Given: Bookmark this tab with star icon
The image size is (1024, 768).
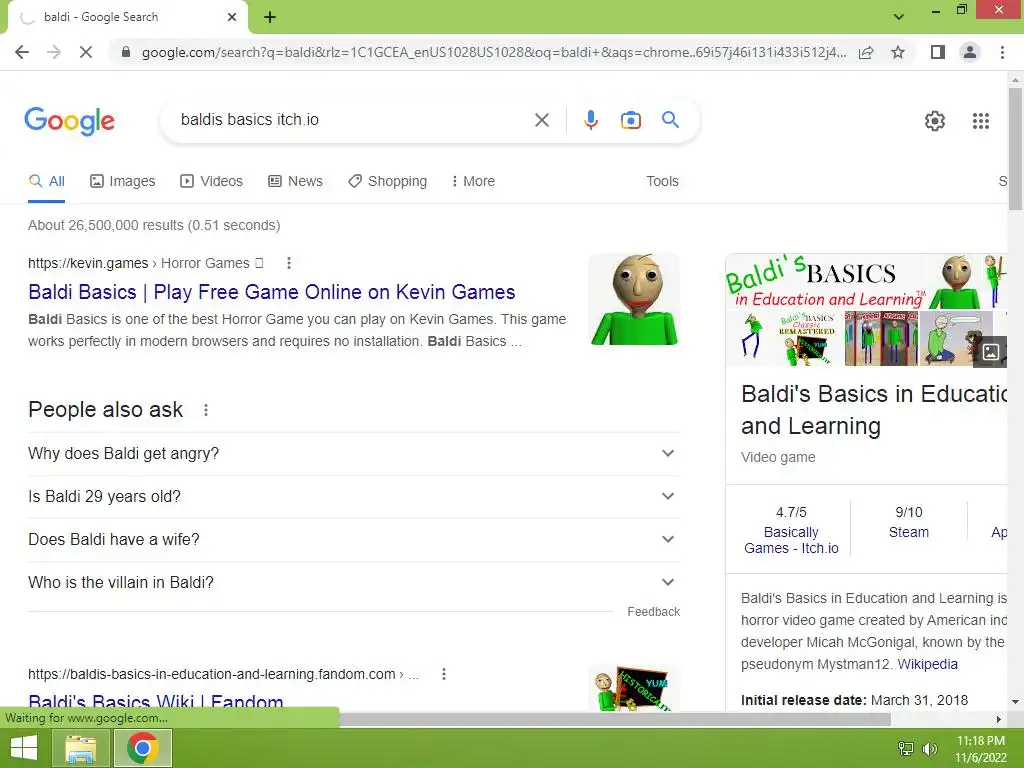Looking at the screenshot, I should [898, 52].
